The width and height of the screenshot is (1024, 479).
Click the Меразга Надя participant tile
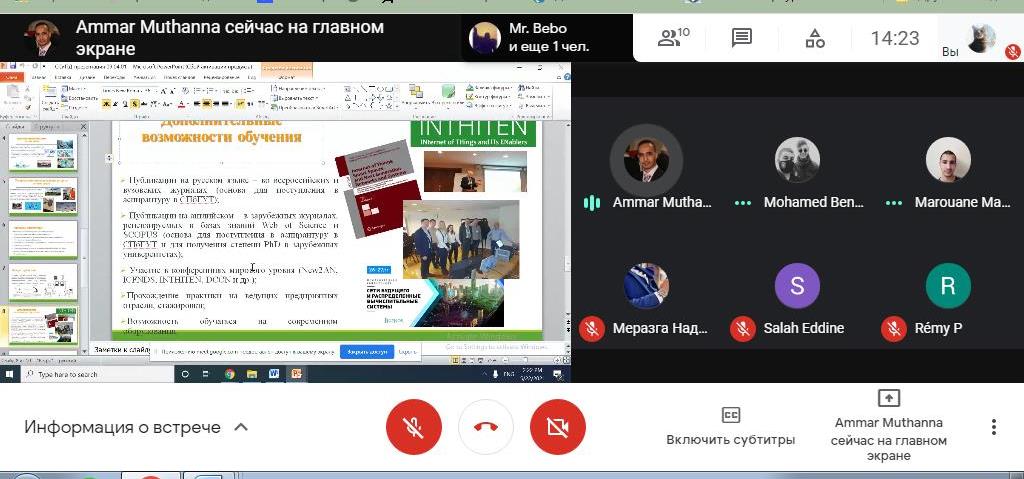tap(646, 286)
